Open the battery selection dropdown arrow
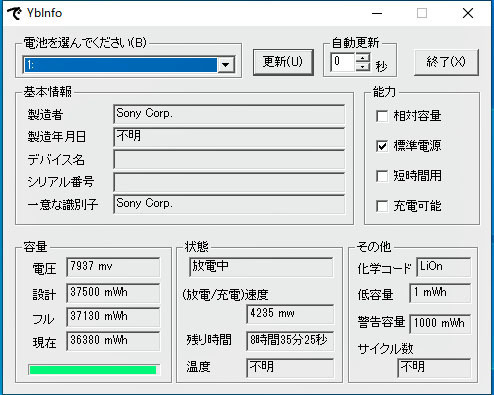The width and height of the screenshot is (494, 395). pos(226,65)
